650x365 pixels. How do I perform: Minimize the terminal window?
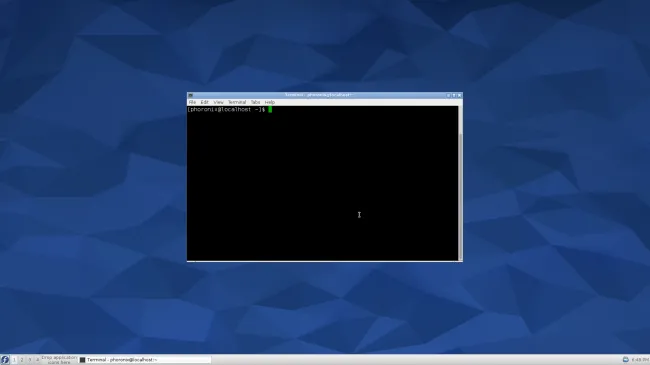click(448, 95)
